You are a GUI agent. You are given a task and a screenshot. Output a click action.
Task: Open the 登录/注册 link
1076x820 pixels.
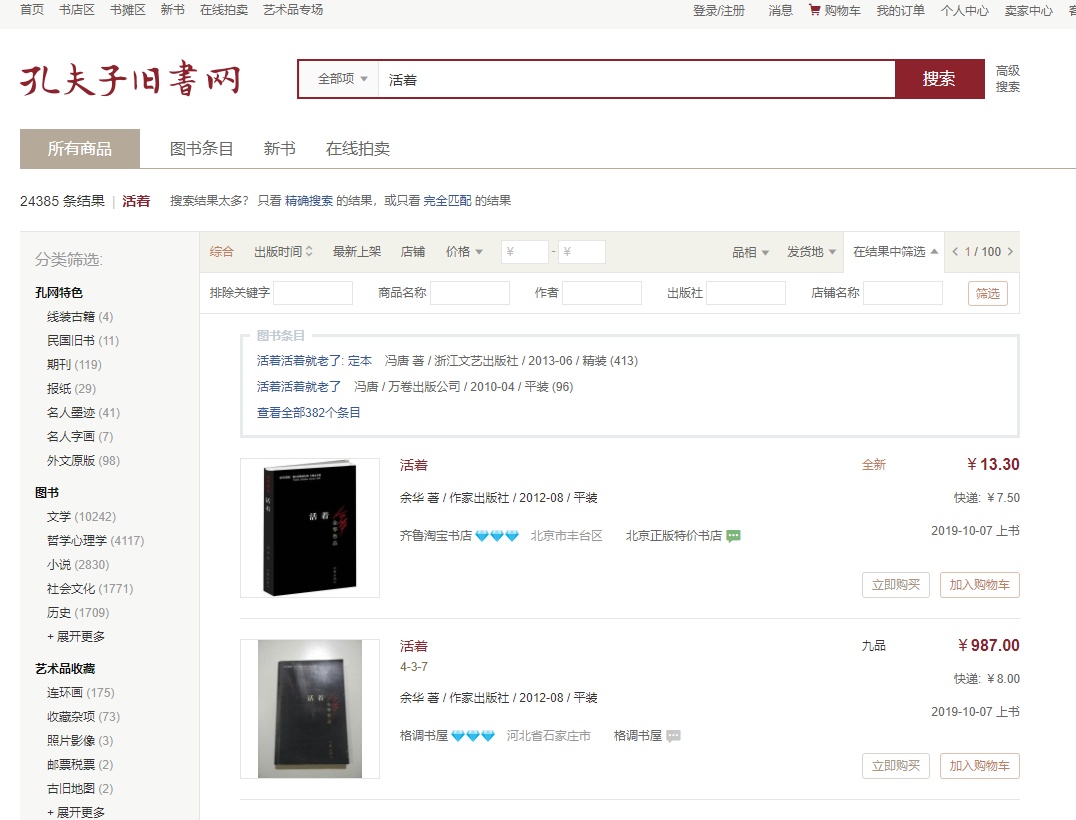(718, 10)
